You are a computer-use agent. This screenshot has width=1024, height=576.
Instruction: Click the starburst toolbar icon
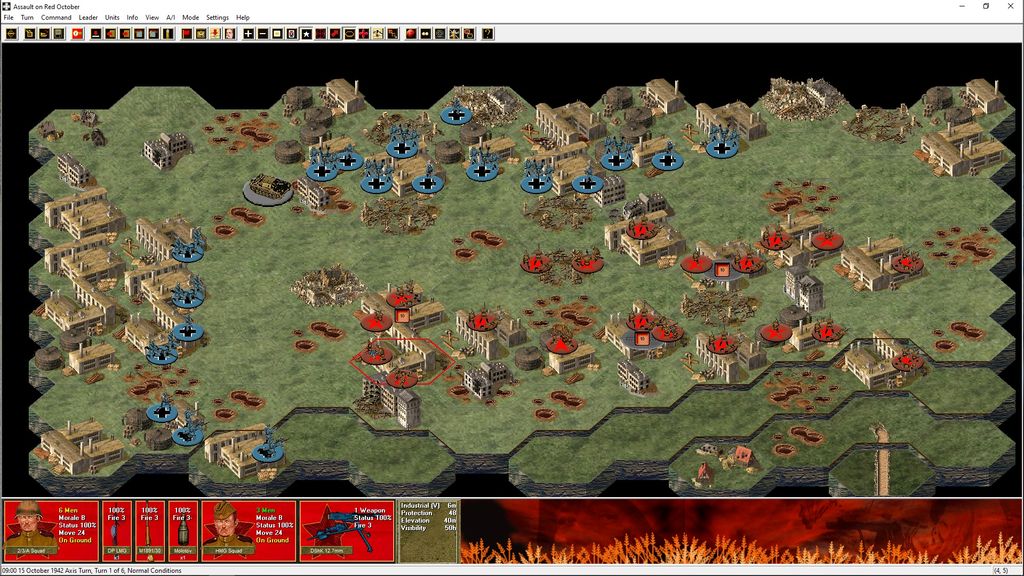[454, 33]
